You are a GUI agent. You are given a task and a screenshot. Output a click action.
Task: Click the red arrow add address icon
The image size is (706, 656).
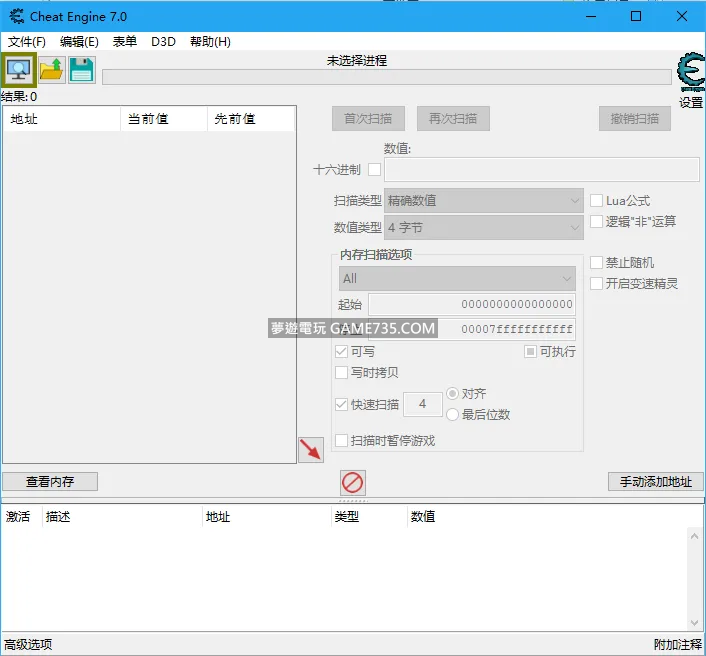pyautogui.click(x=311, y=450)
